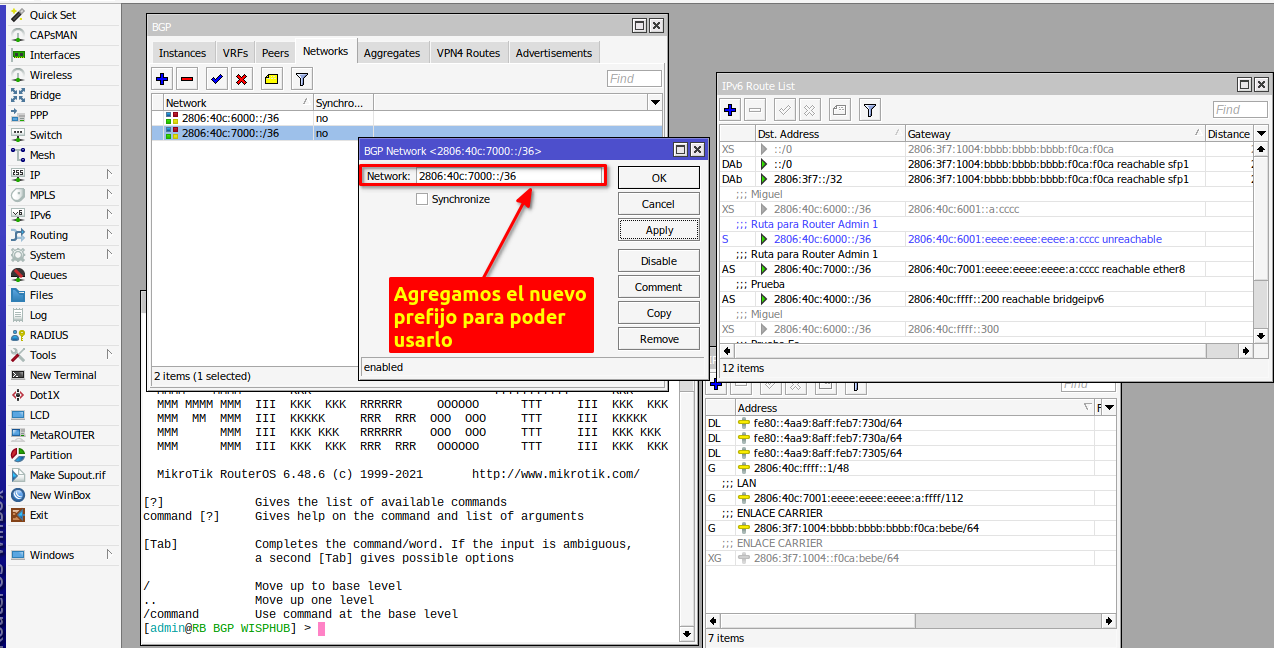Image resolution: width=1274 pixels, height=648 pixels.
Task: Click the blue checkmark enable icon in BGP toolbar
Action: pos(216,79)
